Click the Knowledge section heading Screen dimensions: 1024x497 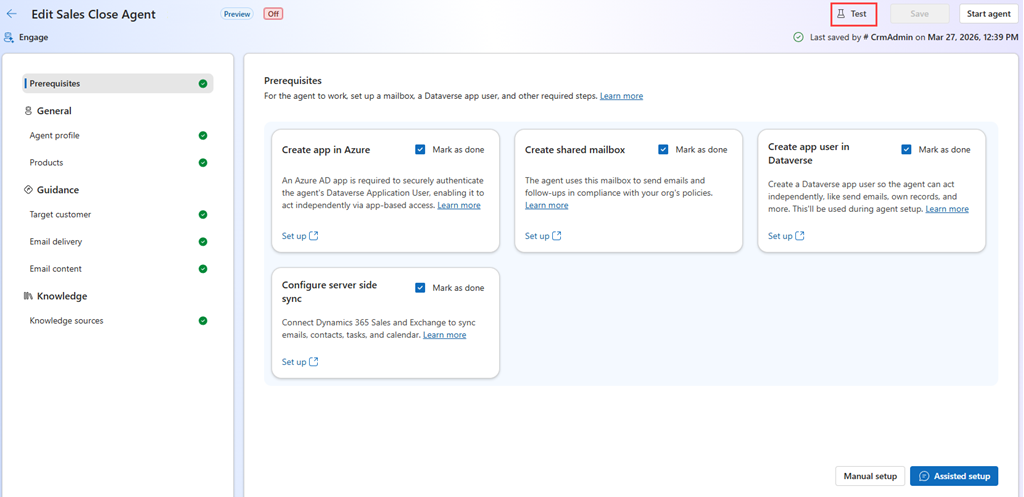click(x=62, y=296)
